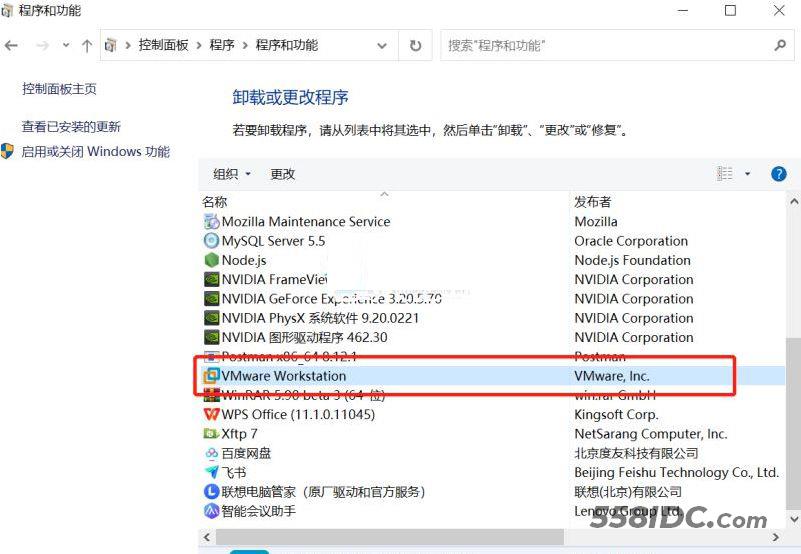Select the Node.js program name
Viewport: 801px width, 554px height.
(x=244, y=261)
